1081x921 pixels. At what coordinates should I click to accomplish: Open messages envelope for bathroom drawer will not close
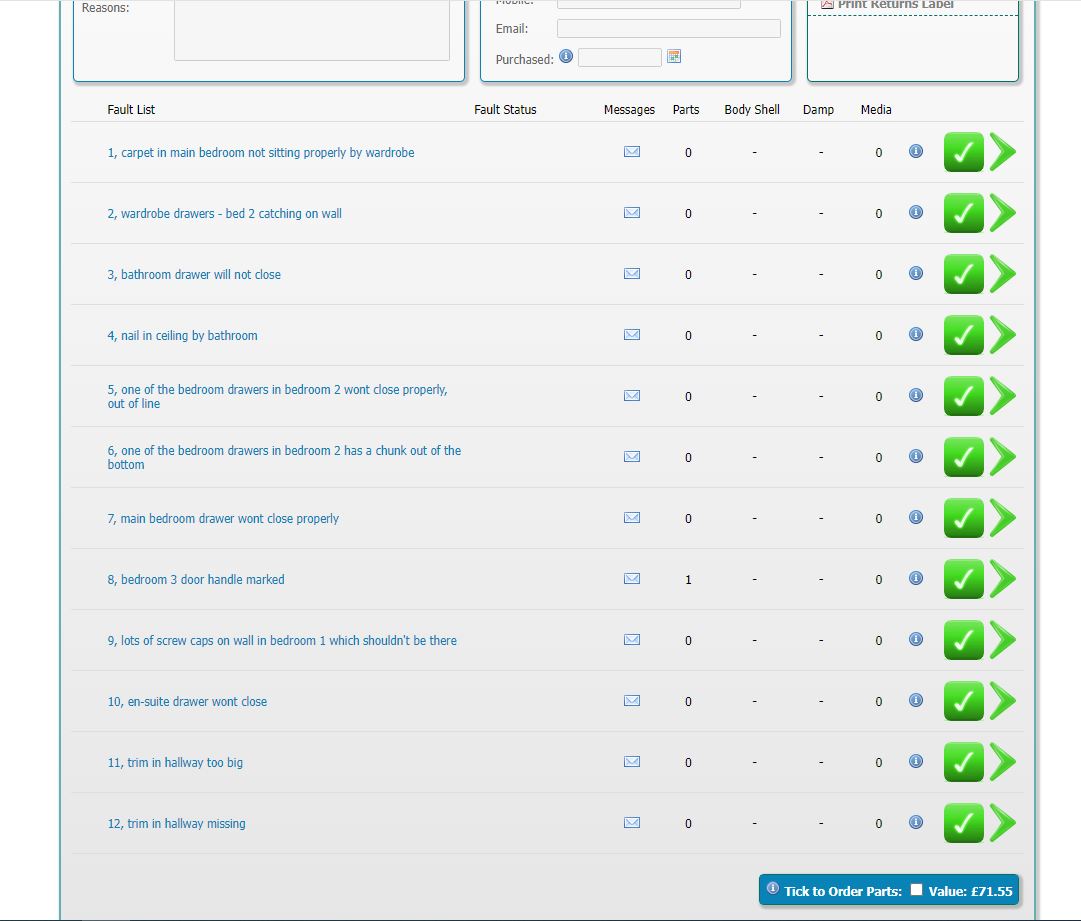[632, 274]
